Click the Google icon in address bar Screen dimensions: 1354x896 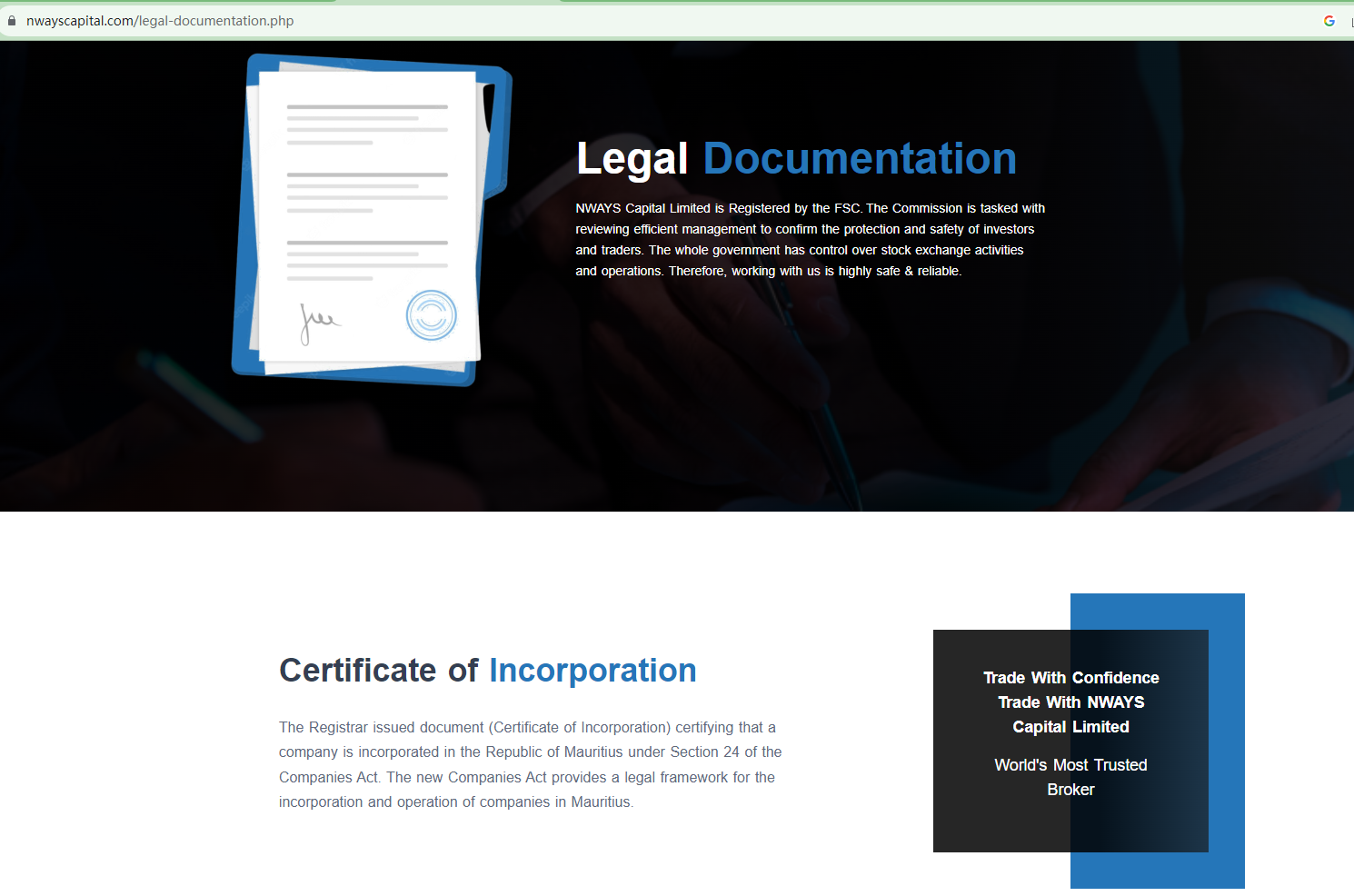(x=1329, y=21)
